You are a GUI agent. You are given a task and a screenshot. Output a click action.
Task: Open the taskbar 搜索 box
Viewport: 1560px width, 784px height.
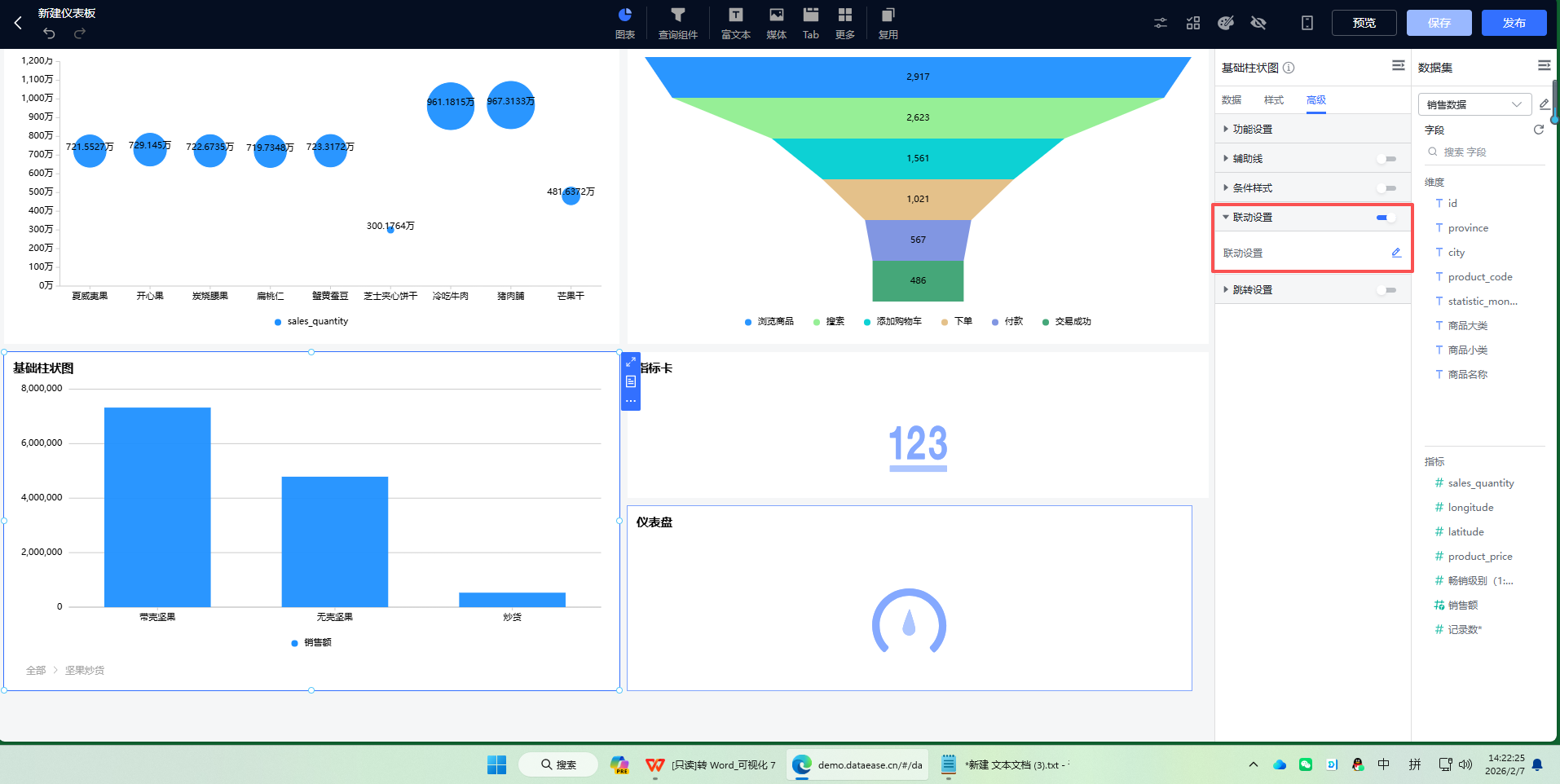pyautogui.click(x=558, y=764)
